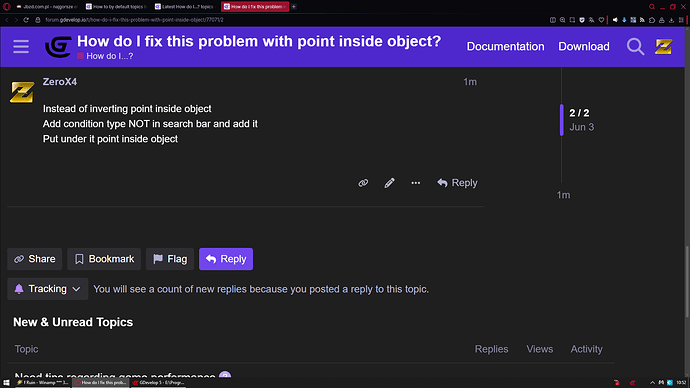Open the search tabs magnifier in the title bar
This screenshot has width=690, height=388.
click(x=652, y=7)
